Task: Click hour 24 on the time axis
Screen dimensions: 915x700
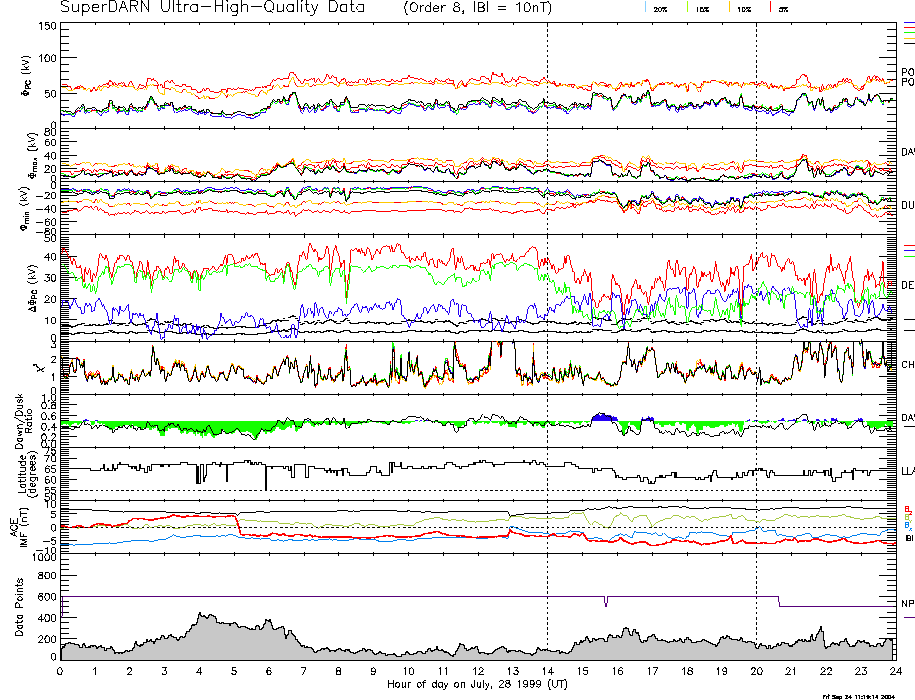Action: pos(894,672)
